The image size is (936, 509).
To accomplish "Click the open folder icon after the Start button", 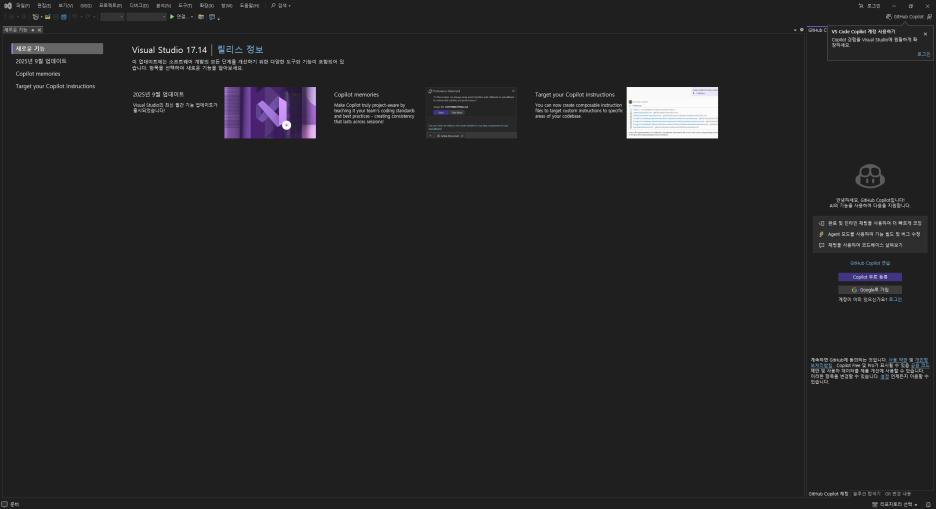I will pyautogui.click(x=201, y=17).
